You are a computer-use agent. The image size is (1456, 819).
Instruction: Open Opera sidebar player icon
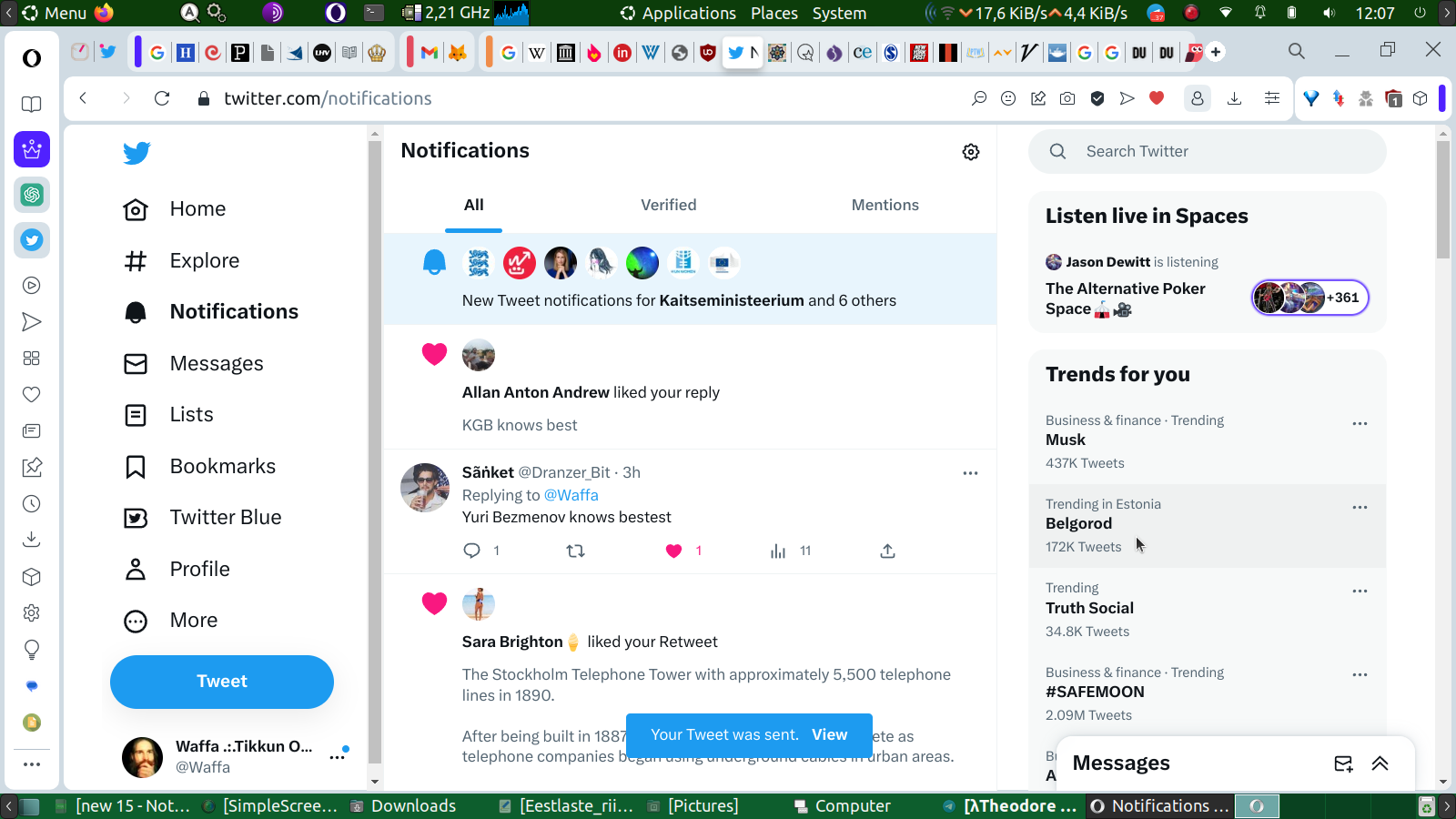(x=32, y=286)
